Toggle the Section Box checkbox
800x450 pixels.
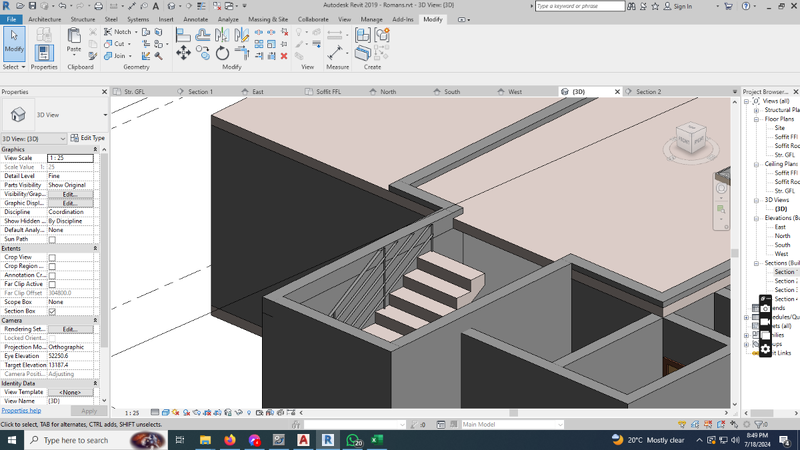coord(52,311)
